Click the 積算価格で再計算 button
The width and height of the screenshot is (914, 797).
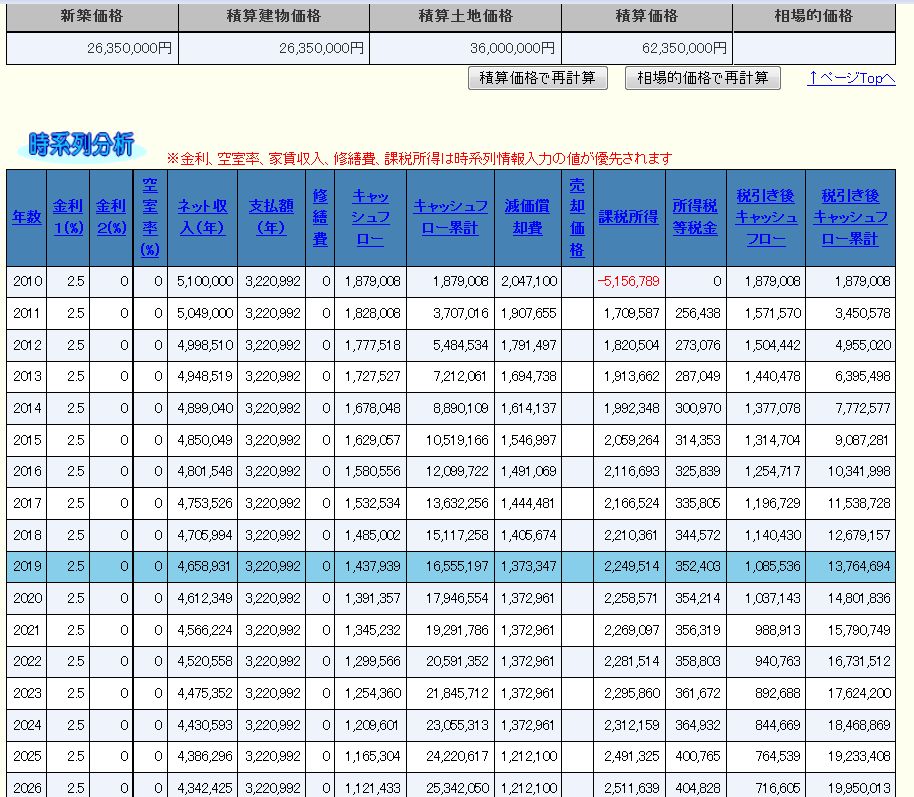tap(537, 78)
